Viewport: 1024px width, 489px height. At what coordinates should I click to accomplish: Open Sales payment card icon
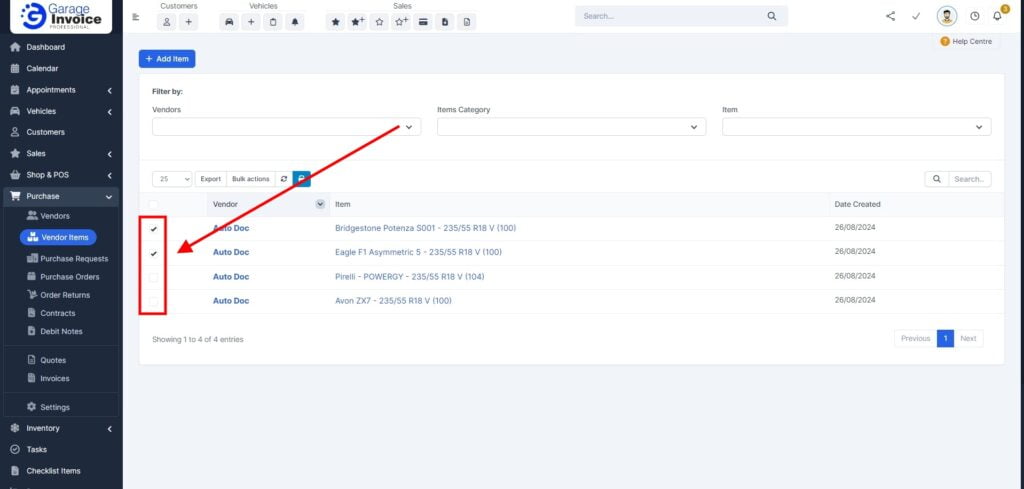pyautogui.click(x=423, y=22)
